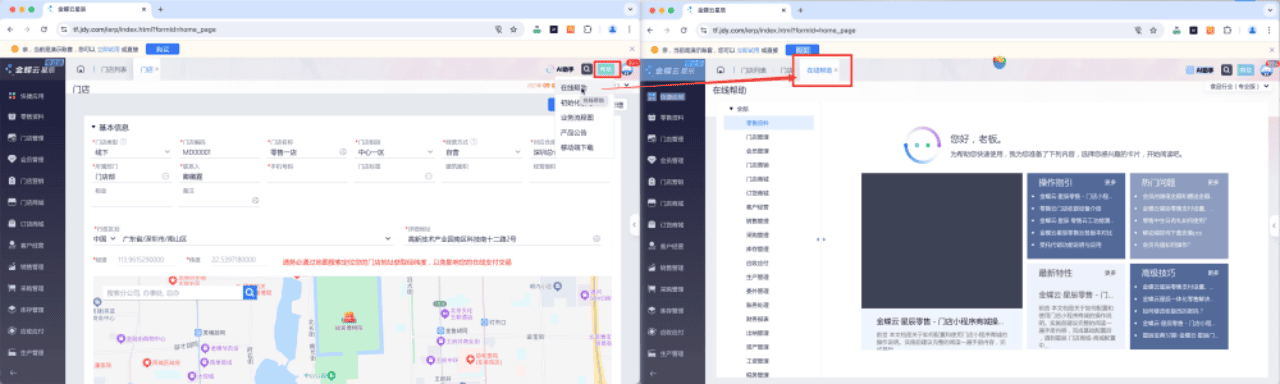Select 在线帮助 in the help dropdown menu

pos(574,87)
